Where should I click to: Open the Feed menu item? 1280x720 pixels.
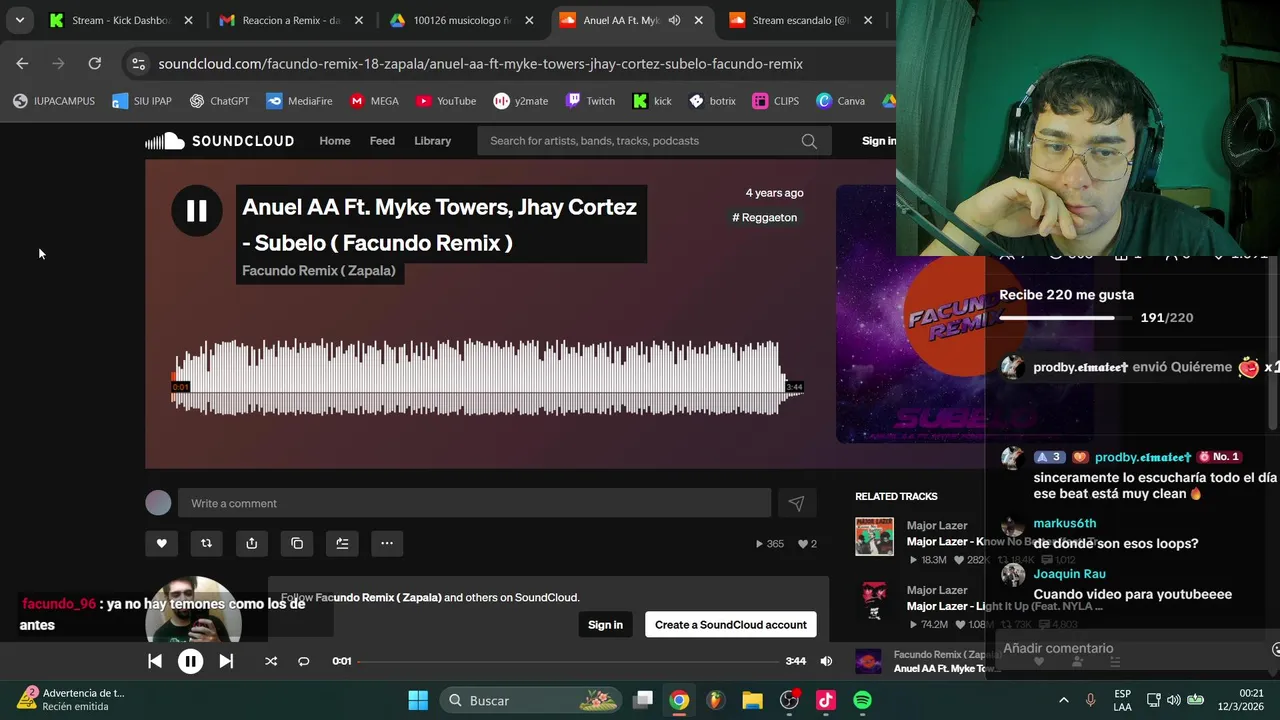tap(382, 141)
